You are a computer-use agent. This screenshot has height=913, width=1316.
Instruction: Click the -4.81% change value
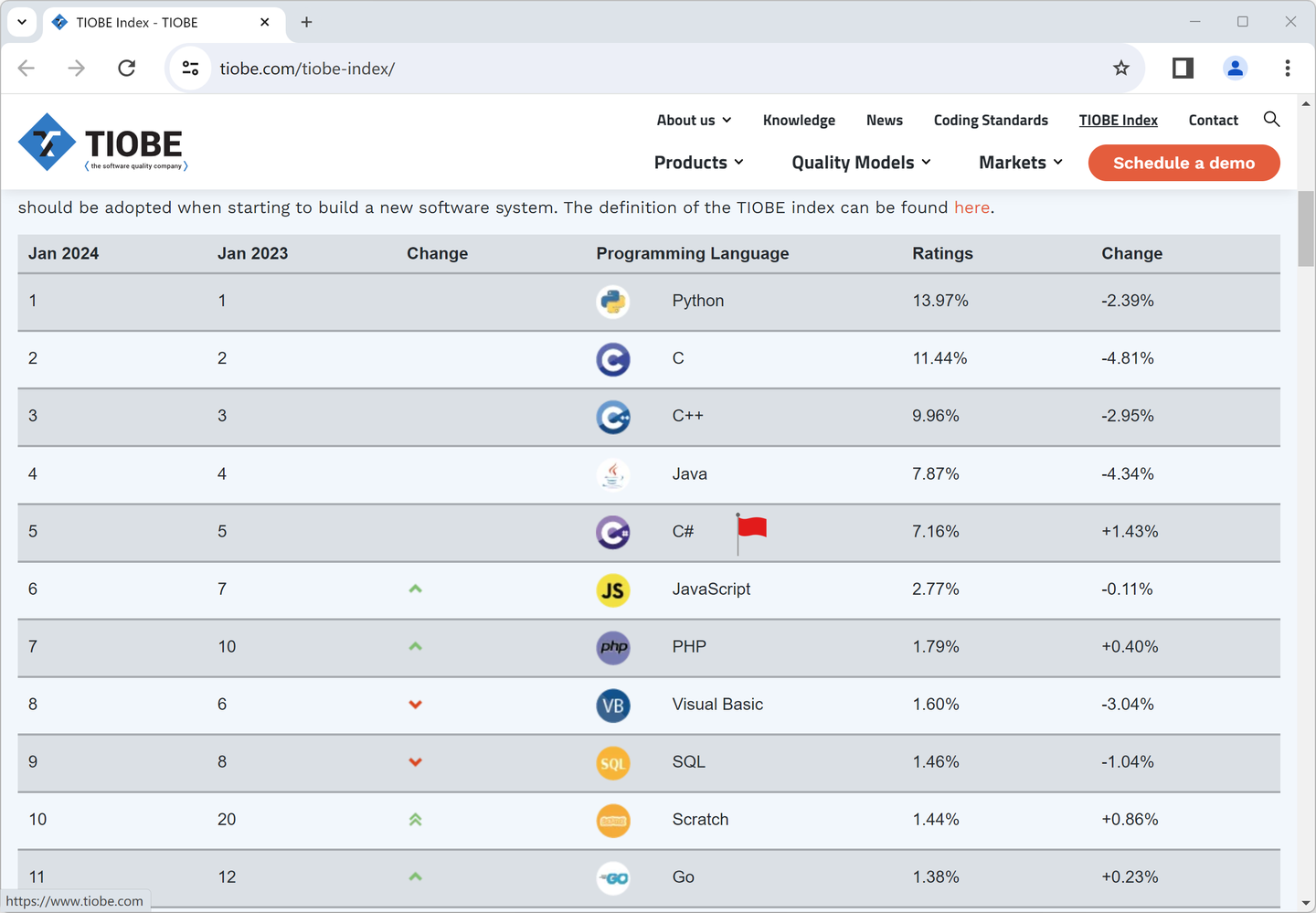click(x=1128, y=358)
